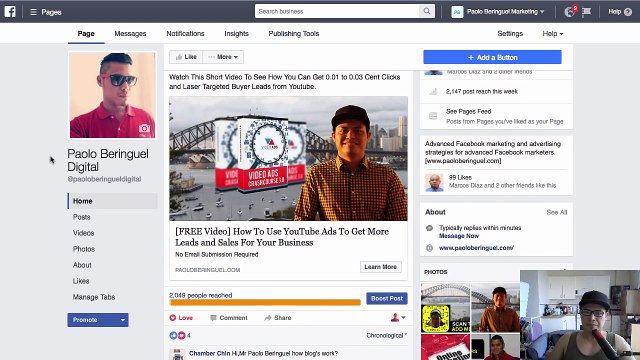Click the Search business input field
640x360 pixels.
(x=337, y=11)
